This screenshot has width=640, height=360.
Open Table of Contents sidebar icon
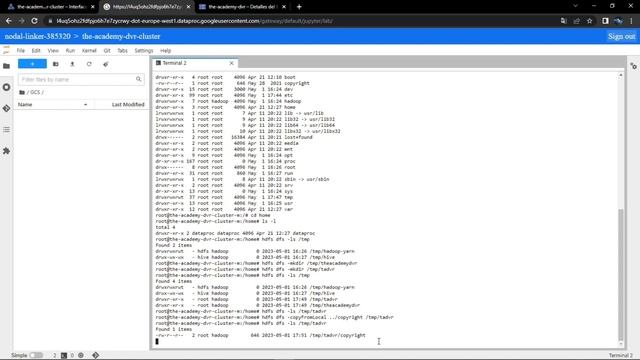[x=7, y=130]
